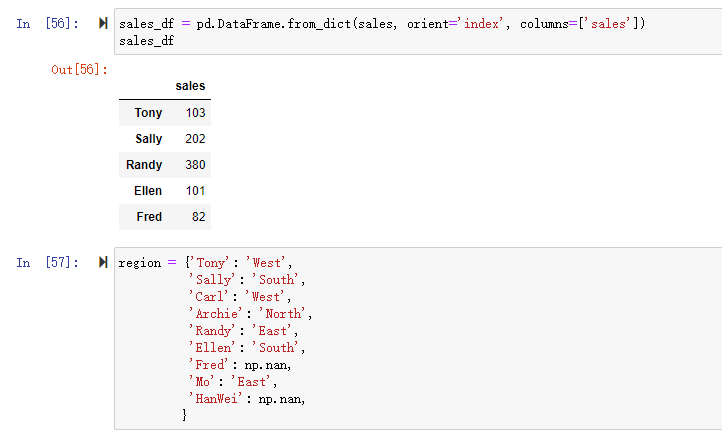This screenshot has width=722, height=436.
Task: Click the 'HanWei': np.nan line
Action: tap(246, 398)
